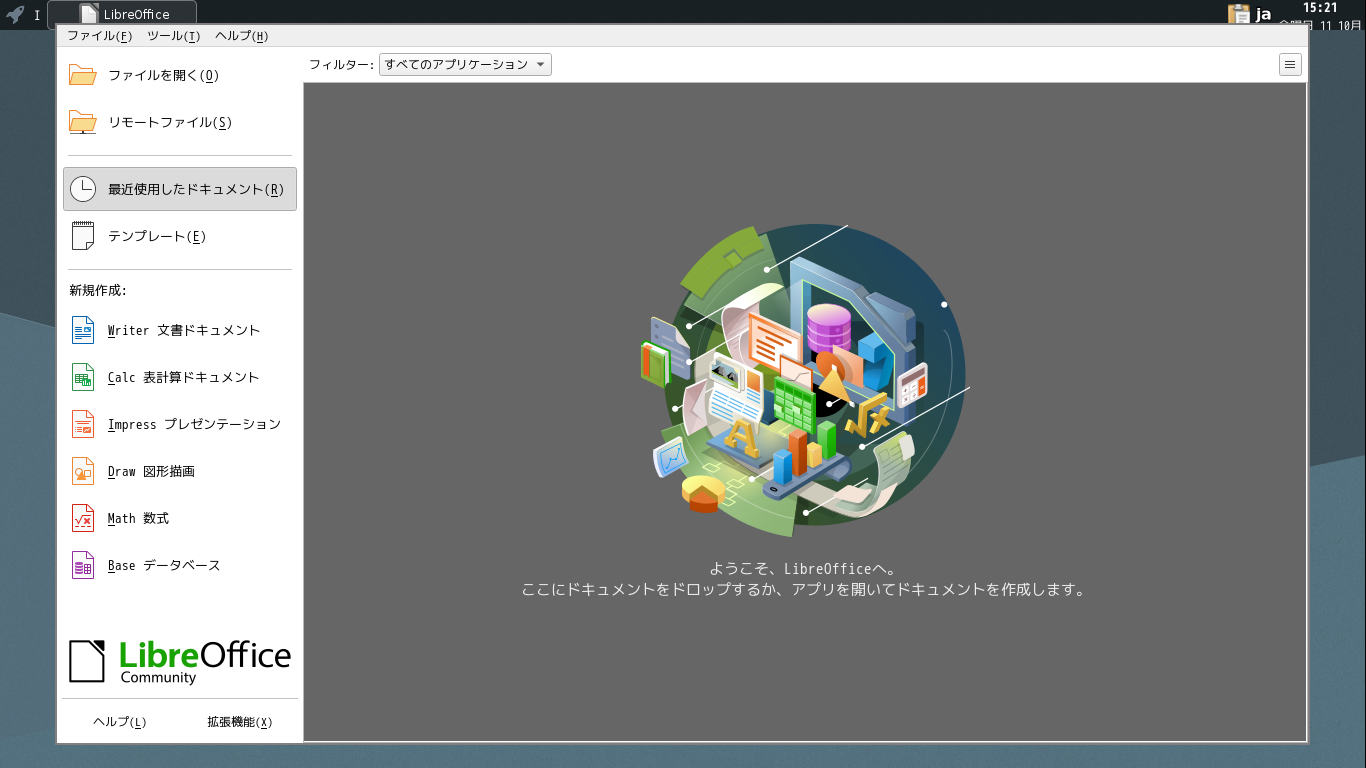Create a new Draw 図形描画
This screenshot has width=1366, height=768.
(180, 471)
